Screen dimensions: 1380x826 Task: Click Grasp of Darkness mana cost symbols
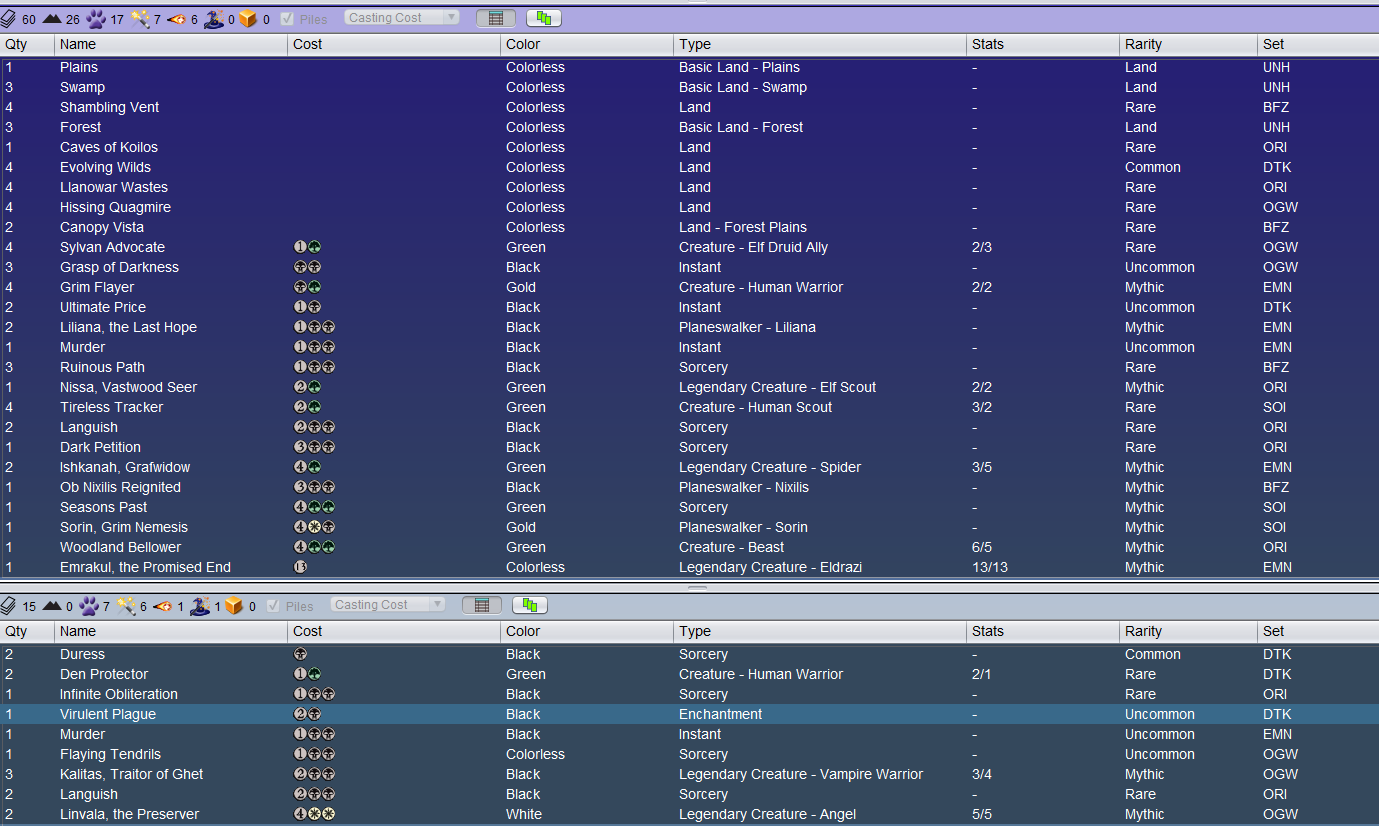tap(307, 267)
